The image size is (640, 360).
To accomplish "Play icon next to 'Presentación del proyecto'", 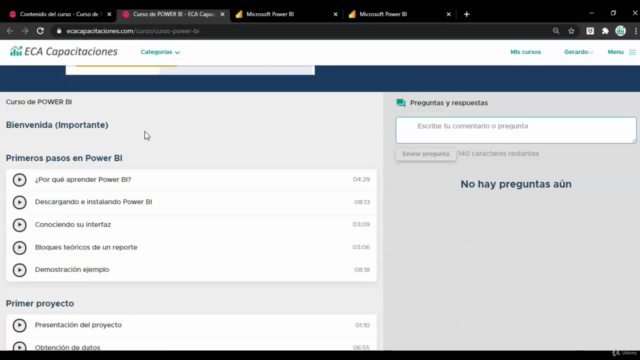I will click(19, 325).
